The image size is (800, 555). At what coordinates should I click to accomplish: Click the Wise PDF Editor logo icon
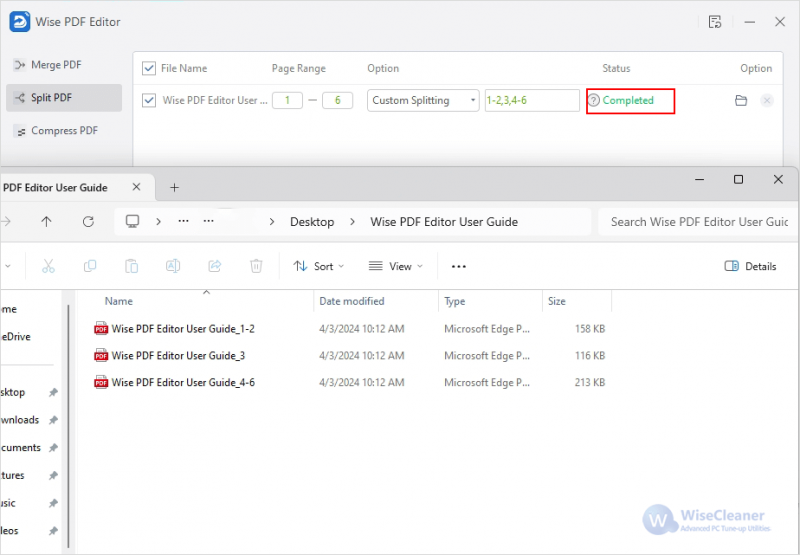point(20,22)
